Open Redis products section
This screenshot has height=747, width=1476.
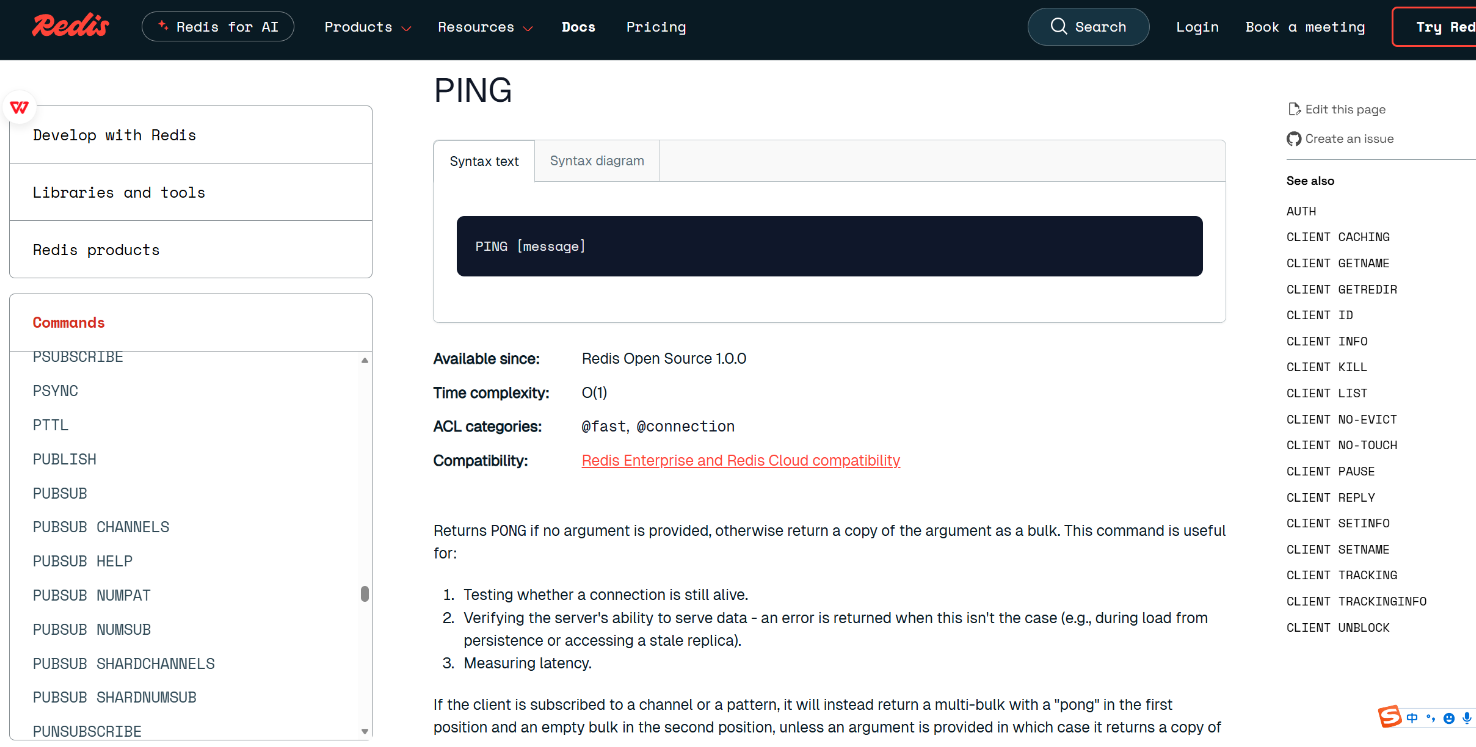(x=191, y=250)
